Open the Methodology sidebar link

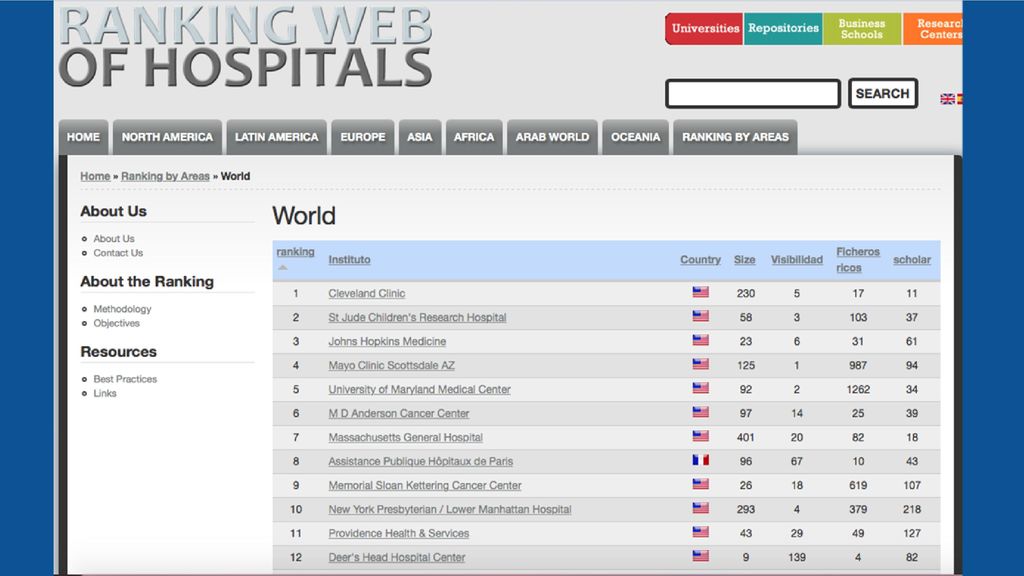(122, 309)
